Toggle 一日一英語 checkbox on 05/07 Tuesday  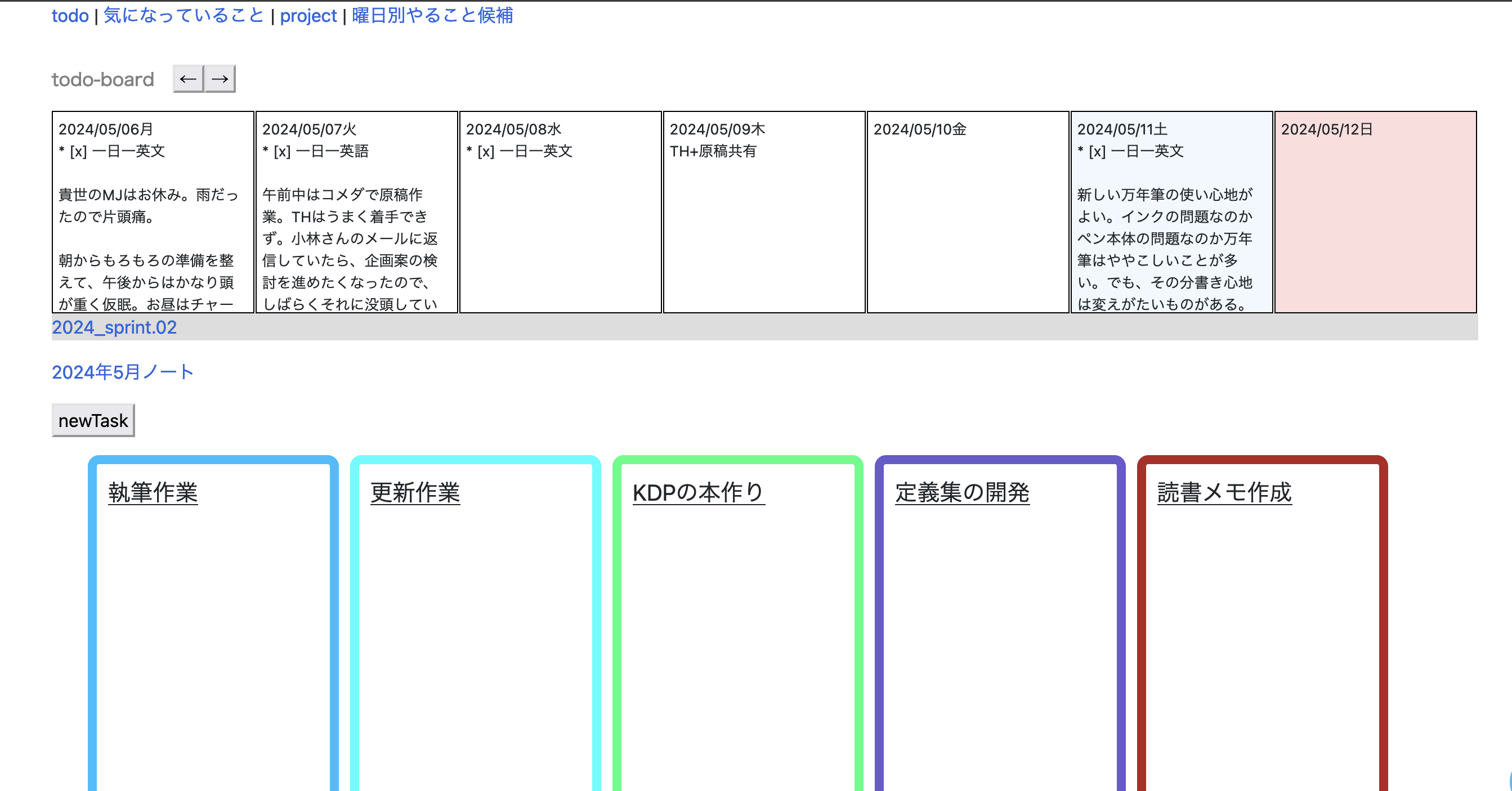click(281, 151)
